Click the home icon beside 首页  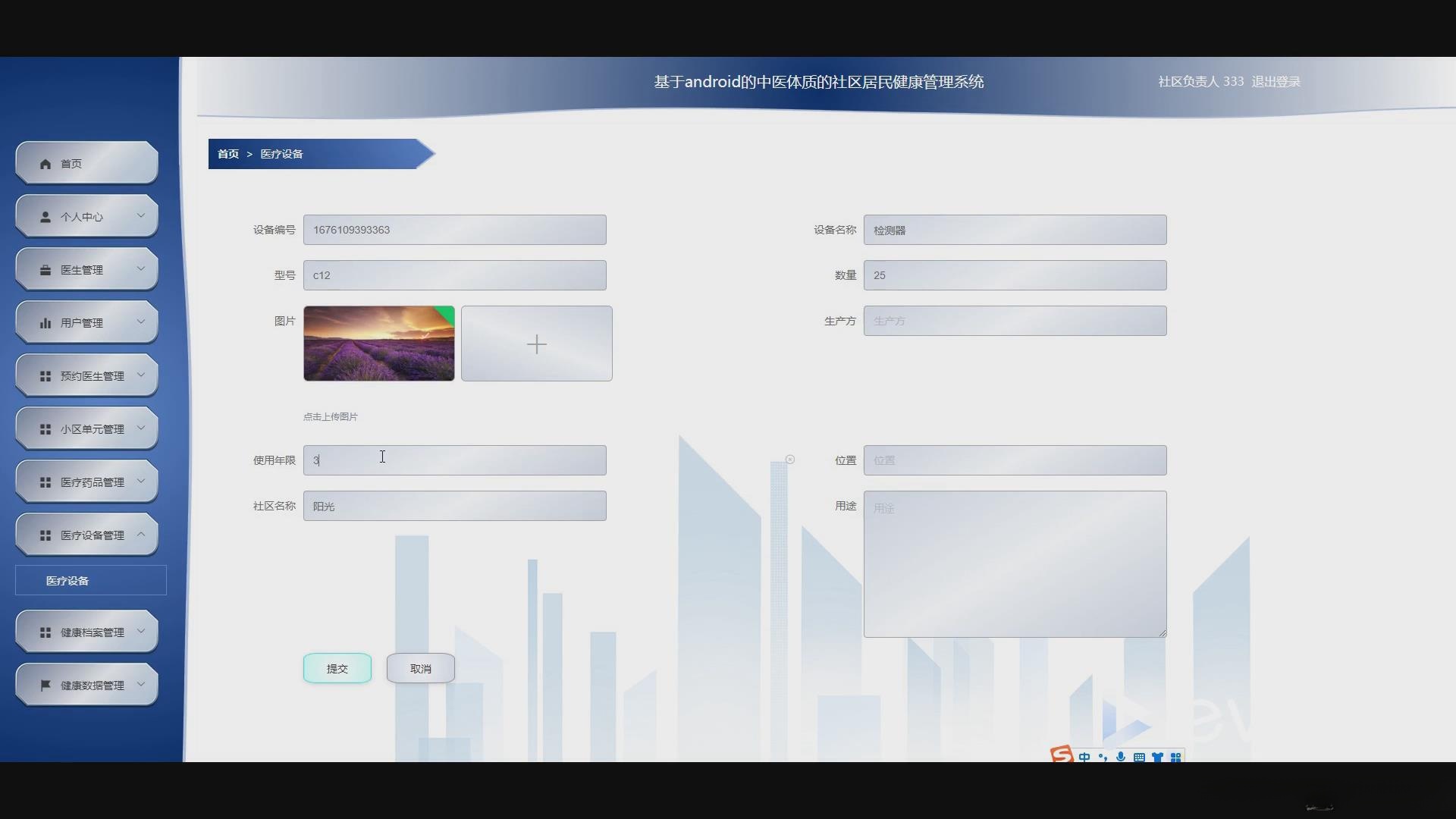click(45, 163)
